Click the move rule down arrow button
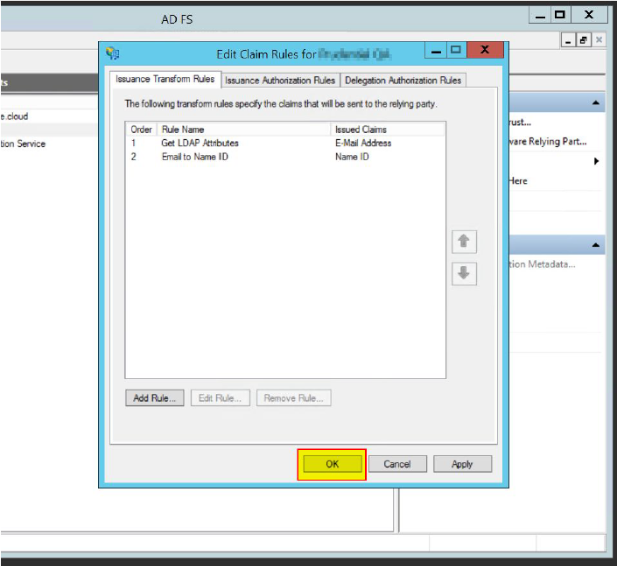This screenshot has height=566, width=617. 464,273
